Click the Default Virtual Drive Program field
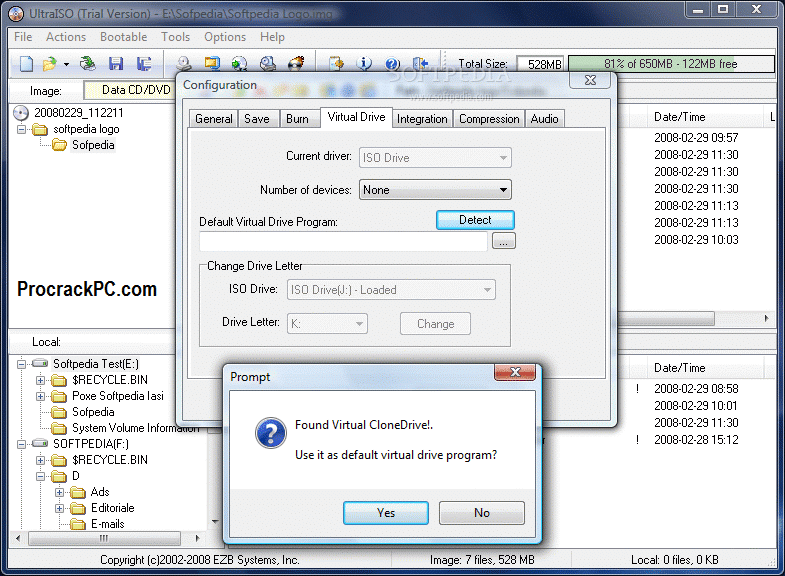Image resolution: width=785 pixels, height=576 pixels. click(343, 241)
